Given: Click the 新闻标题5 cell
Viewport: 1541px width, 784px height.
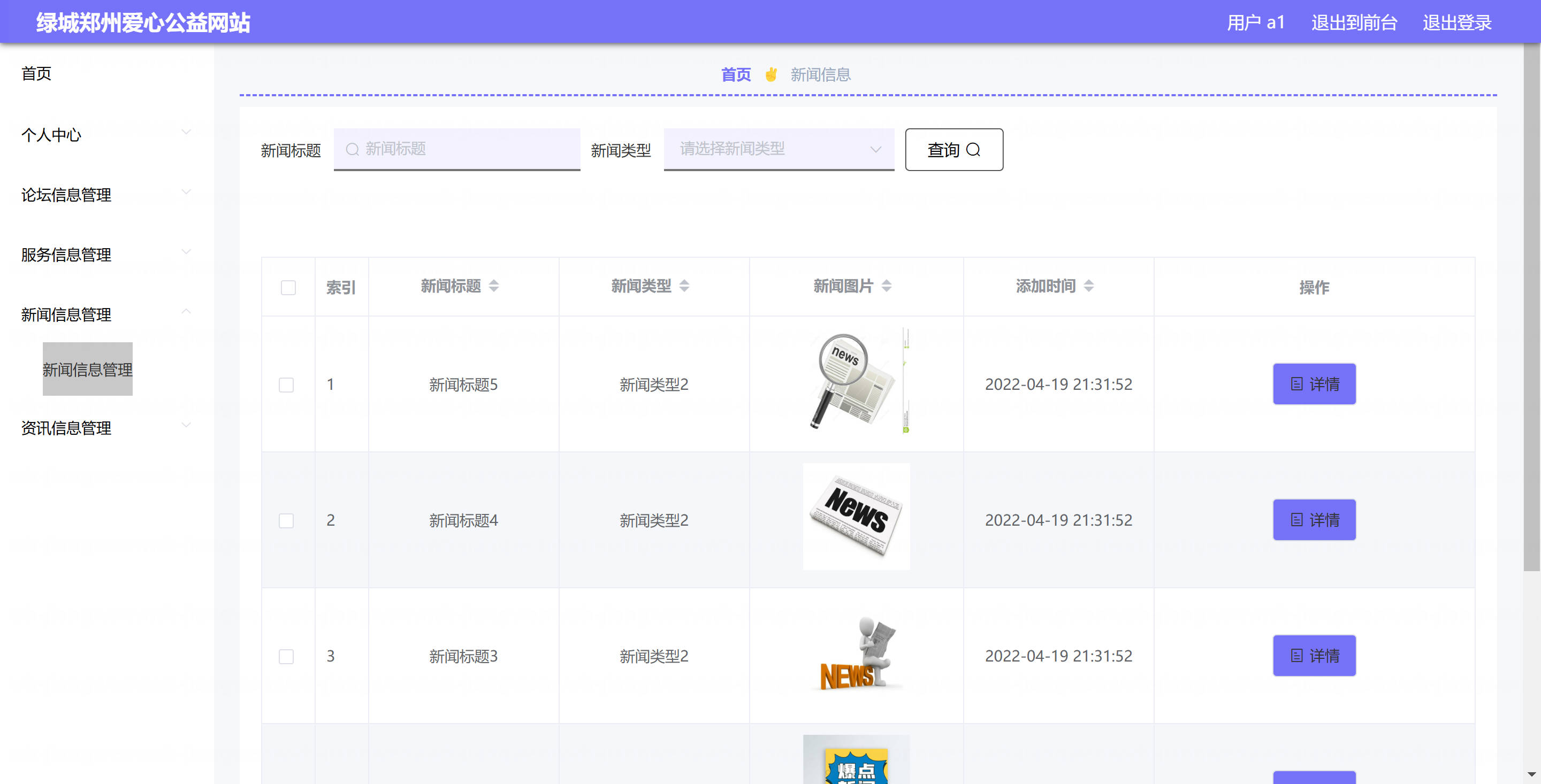Looking at the screenshot, I should 463,385.
